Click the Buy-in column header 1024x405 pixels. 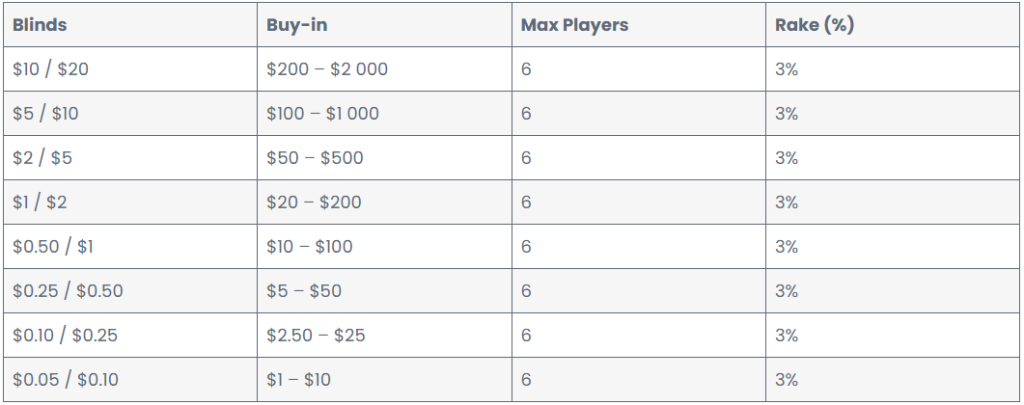(384, 25)
